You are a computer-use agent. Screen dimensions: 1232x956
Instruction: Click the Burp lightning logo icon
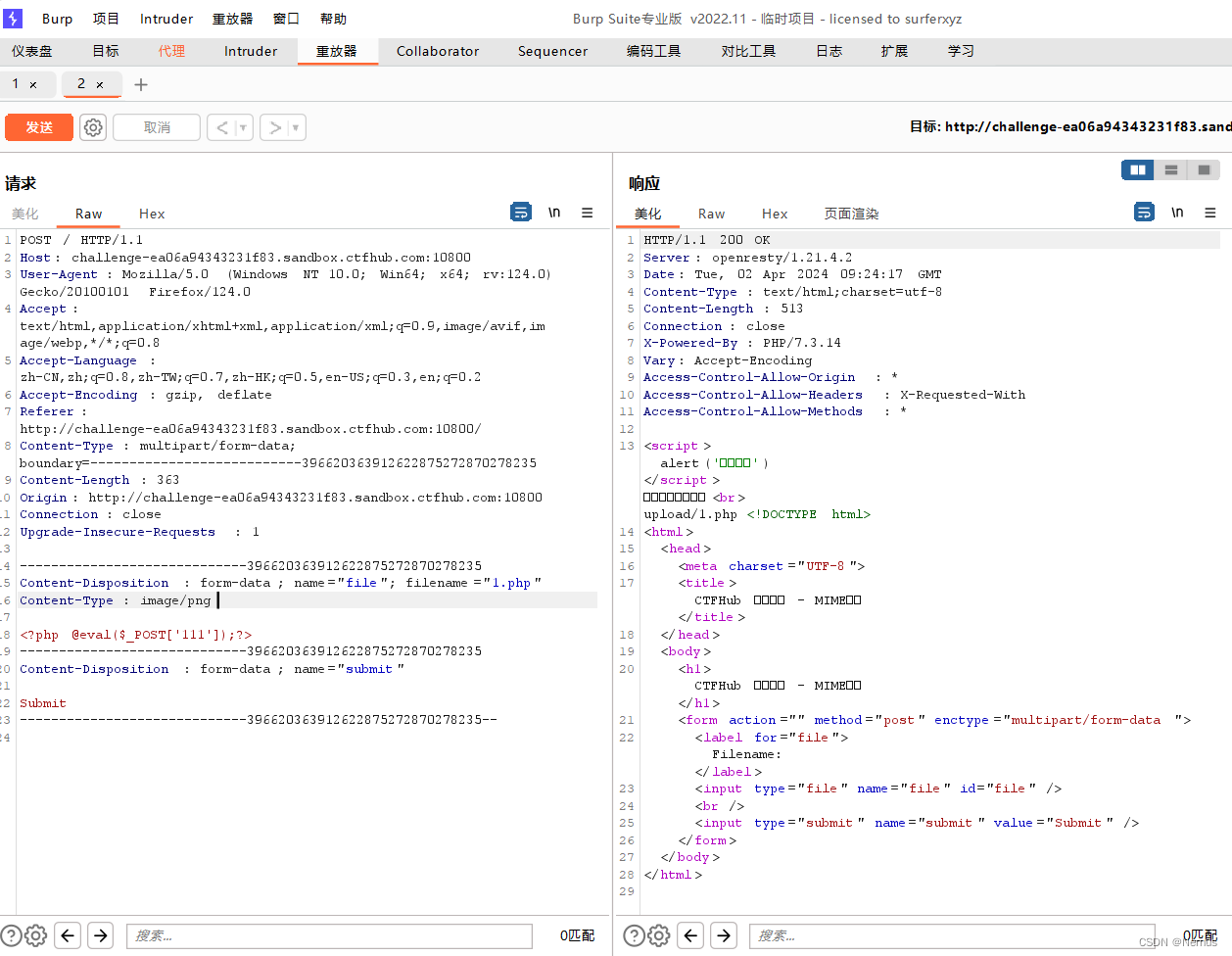point(13,19)
